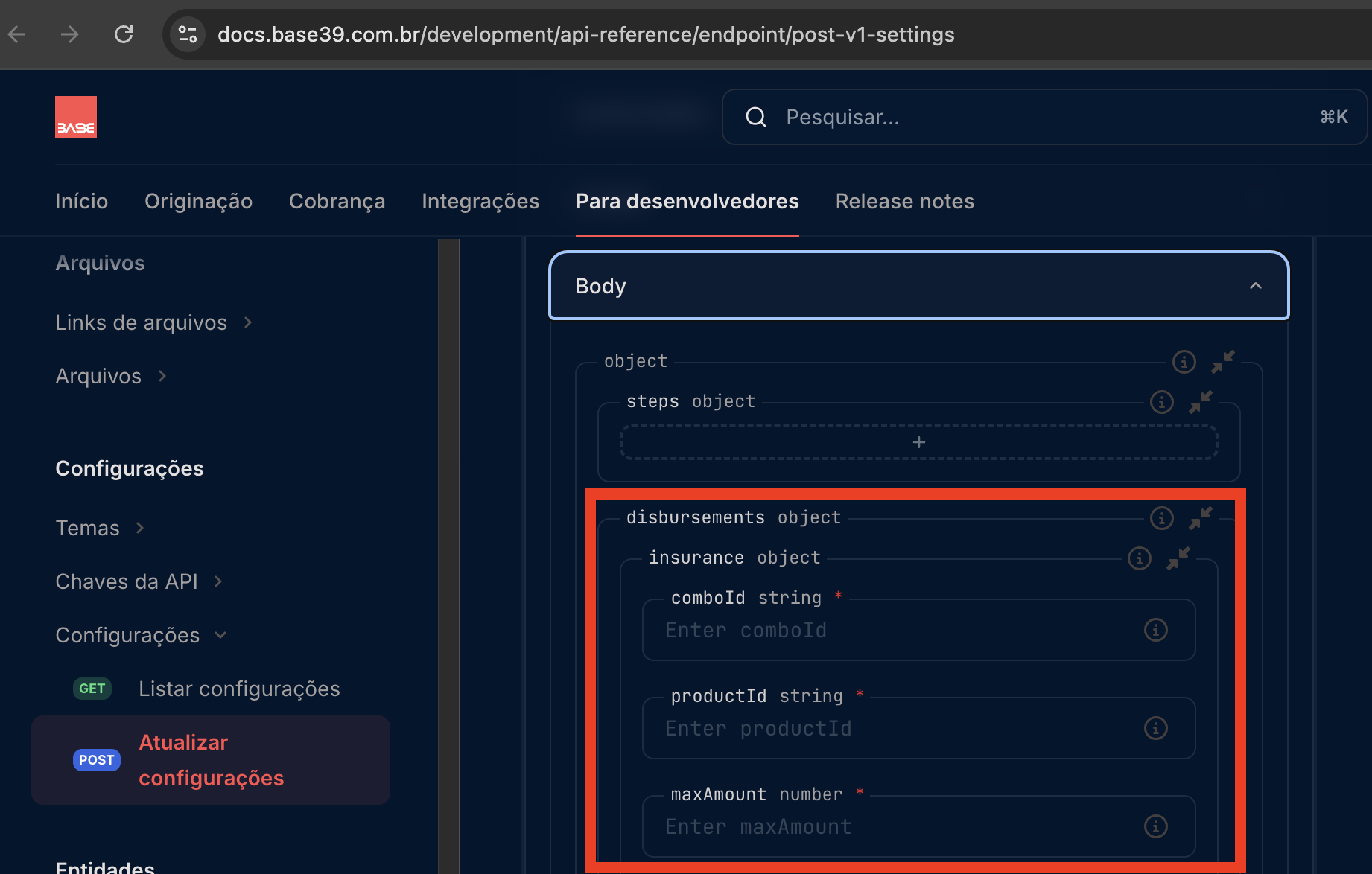
Task: Click info icon beside disbursements object
Action: point(1161,518)
